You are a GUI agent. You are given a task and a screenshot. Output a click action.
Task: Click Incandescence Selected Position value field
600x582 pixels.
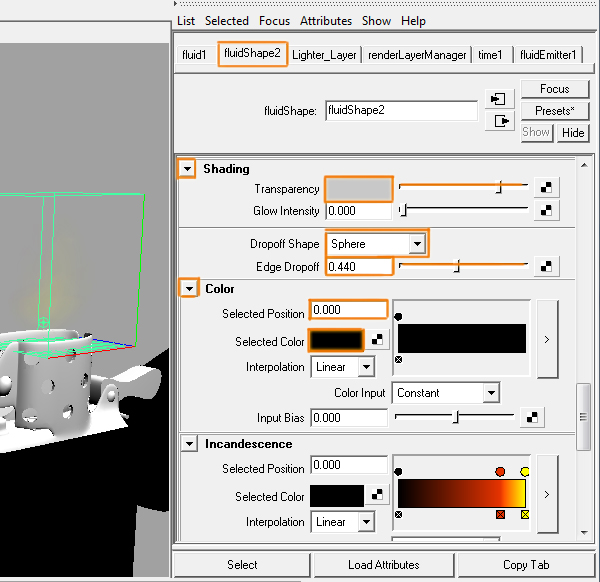pyautogui.click(x=349, y=465)
